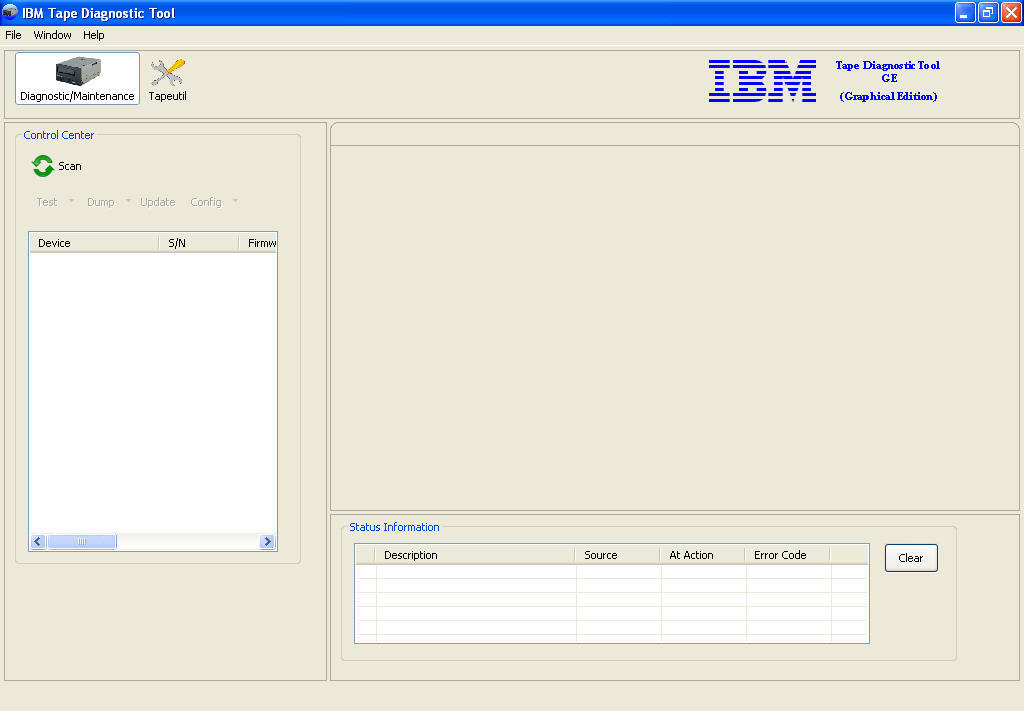Click the Update action
Screen dimensions: 1024x711
(x=157, y=202)
